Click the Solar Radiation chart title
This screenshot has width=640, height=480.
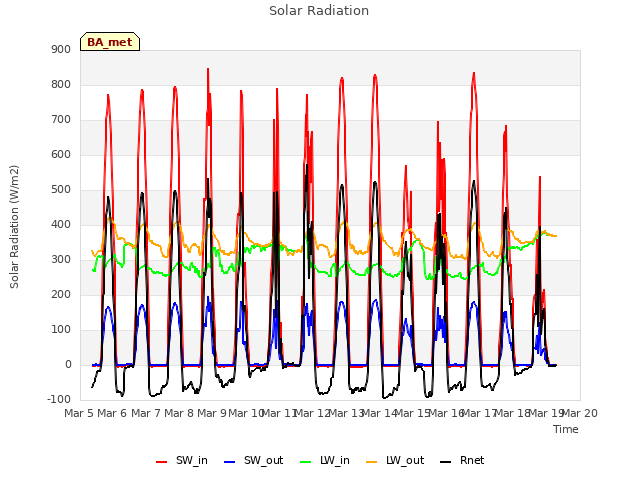319,11
